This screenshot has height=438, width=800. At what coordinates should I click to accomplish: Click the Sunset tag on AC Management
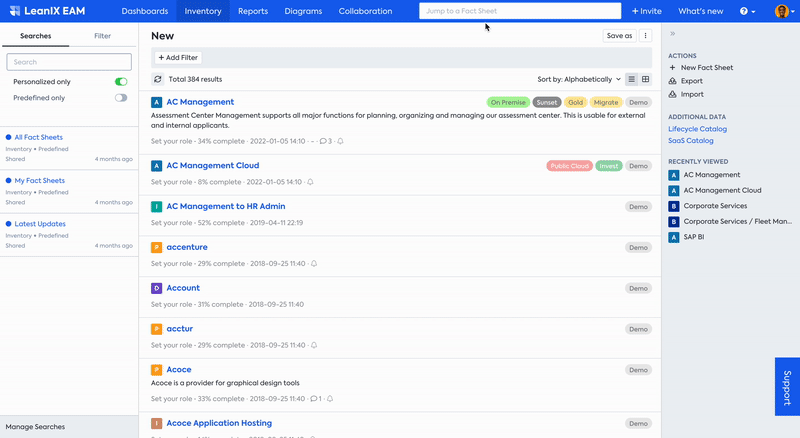[547, 103]
